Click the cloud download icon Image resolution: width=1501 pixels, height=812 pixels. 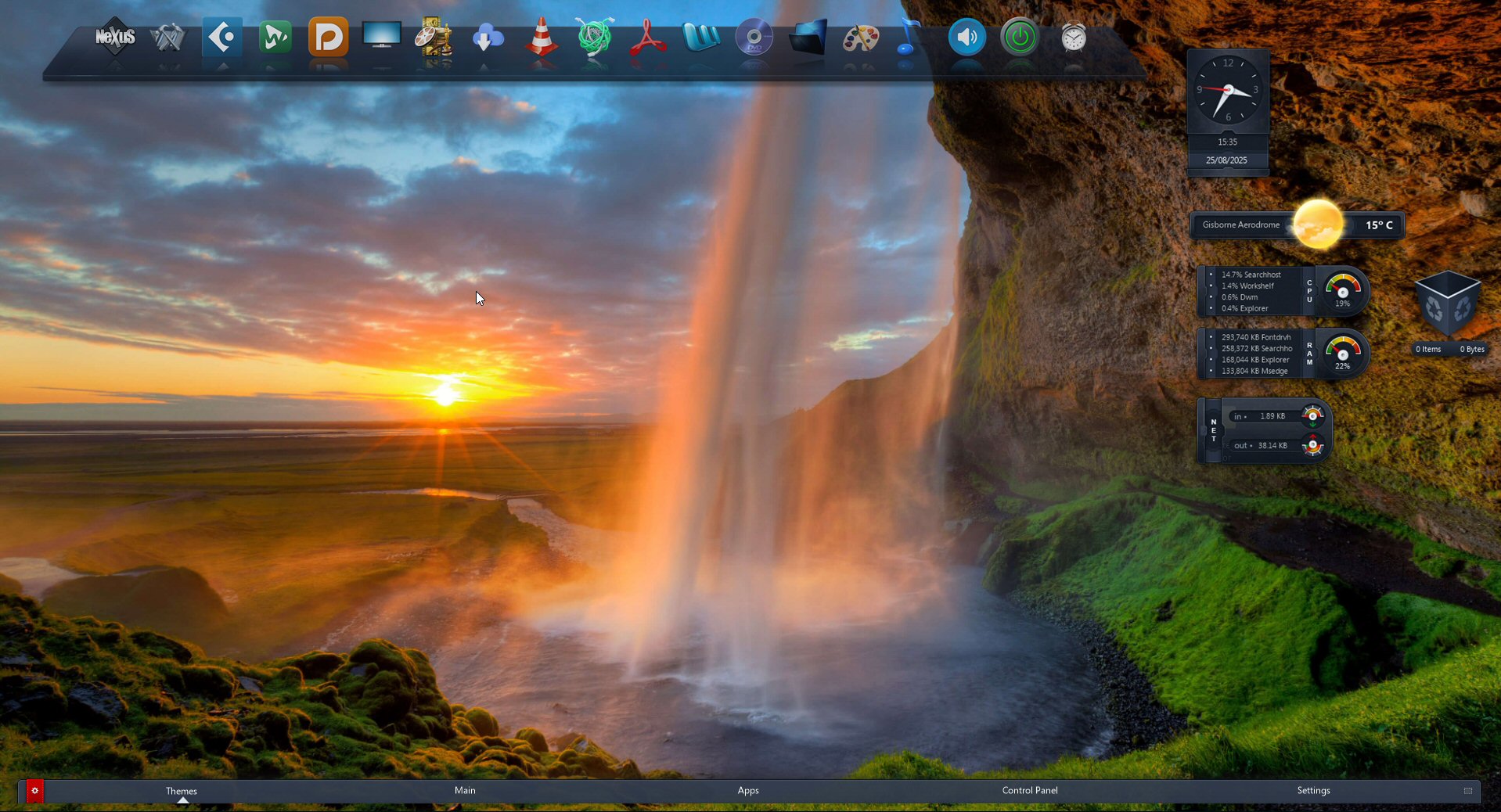[x=488, y=38]
